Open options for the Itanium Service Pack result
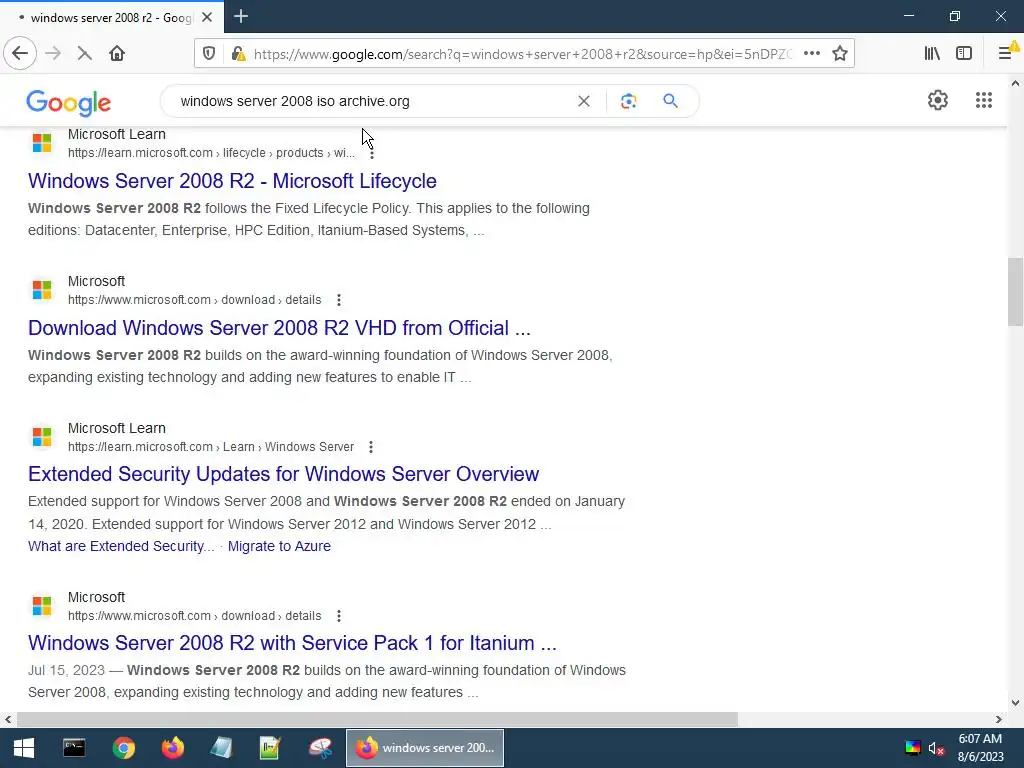Viewport: 1024px width, 768px height. point(338,616)
